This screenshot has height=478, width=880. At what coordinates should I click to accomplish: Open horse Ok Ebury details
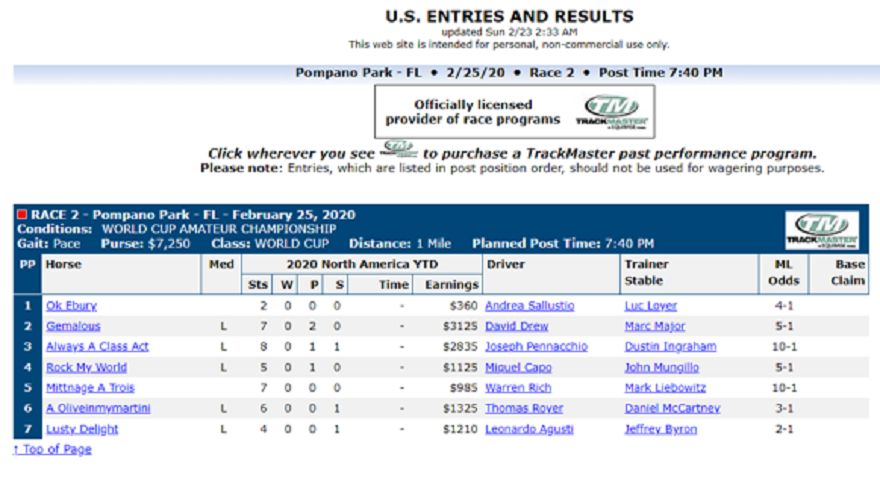[71, 306]
